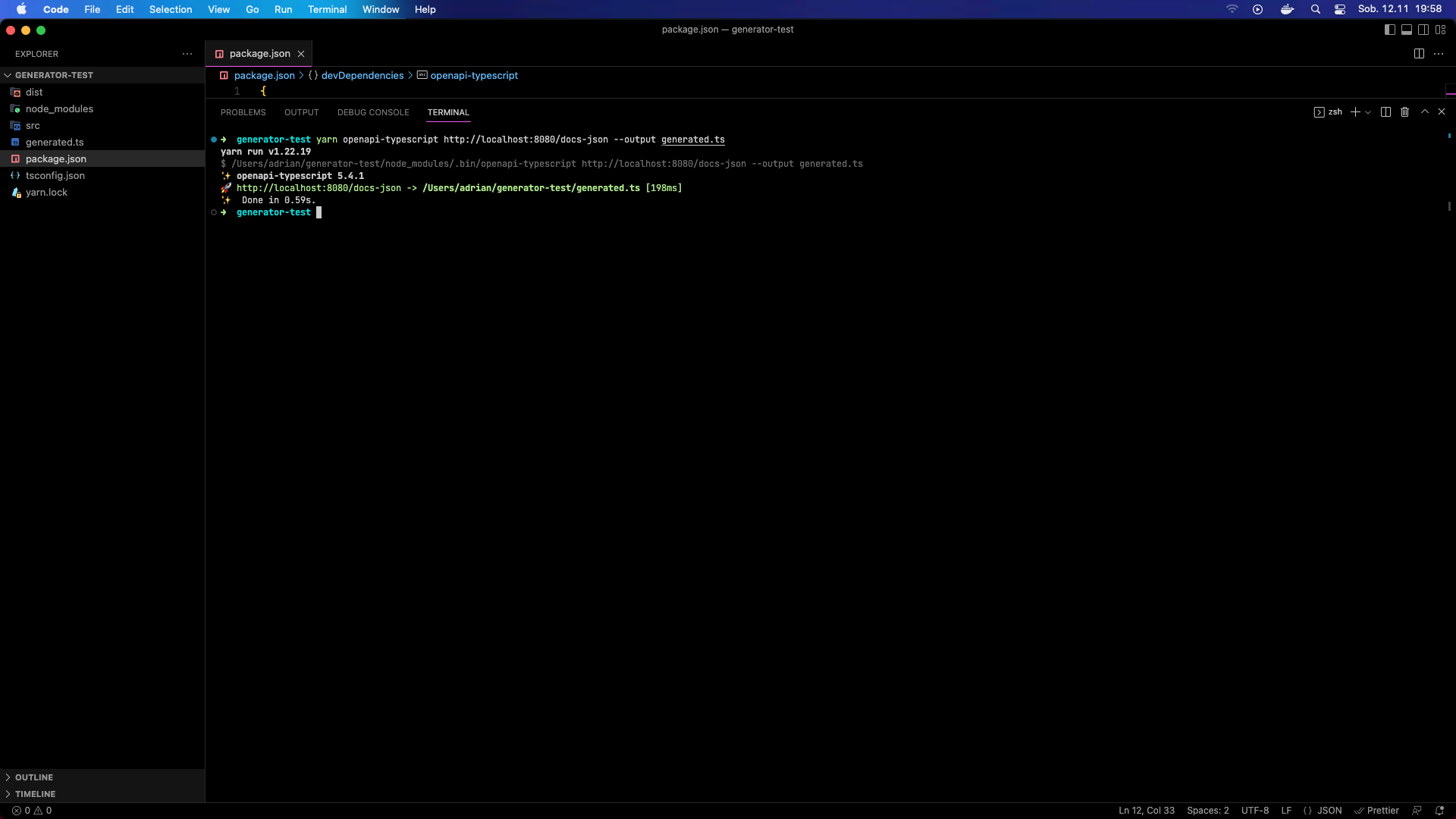Maximize the terminal panel height

(x=1425, y=111)
